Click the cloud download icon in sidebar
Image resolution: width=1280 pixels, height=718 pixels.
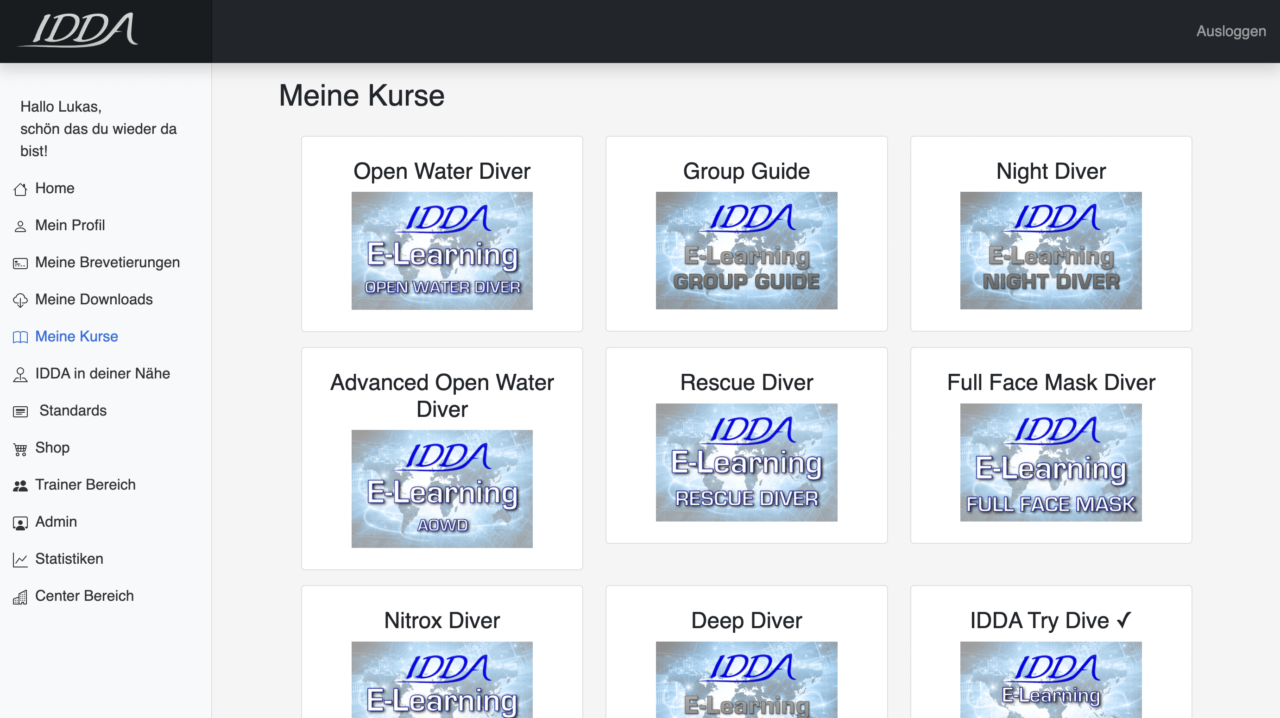click(x=20, y=300)
